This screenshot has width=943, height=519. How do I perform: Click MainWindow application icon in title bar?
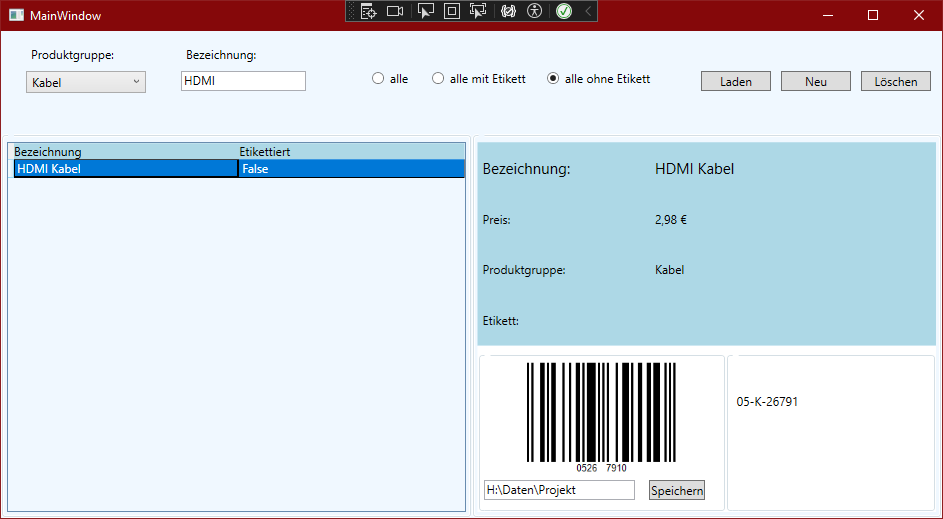point(16,16)
